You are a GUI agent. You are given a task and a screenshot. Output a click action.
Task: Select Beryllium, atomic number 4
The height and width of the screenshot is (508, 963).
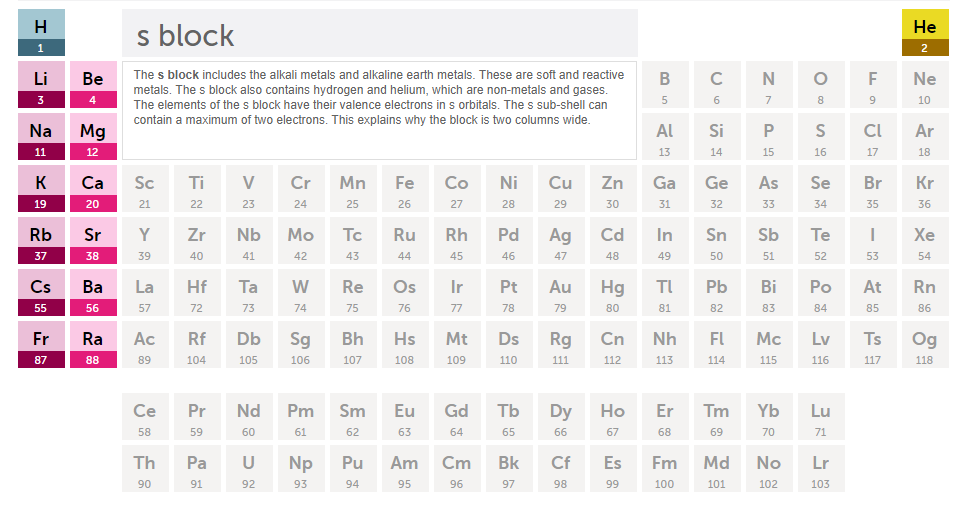pos(93,85)
